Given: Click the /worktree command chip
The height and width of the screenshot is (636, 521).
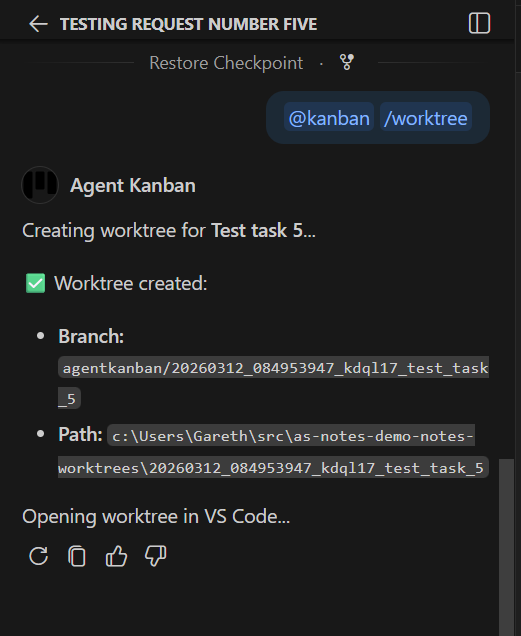Looking at the screenshot, I should (426, 118).
